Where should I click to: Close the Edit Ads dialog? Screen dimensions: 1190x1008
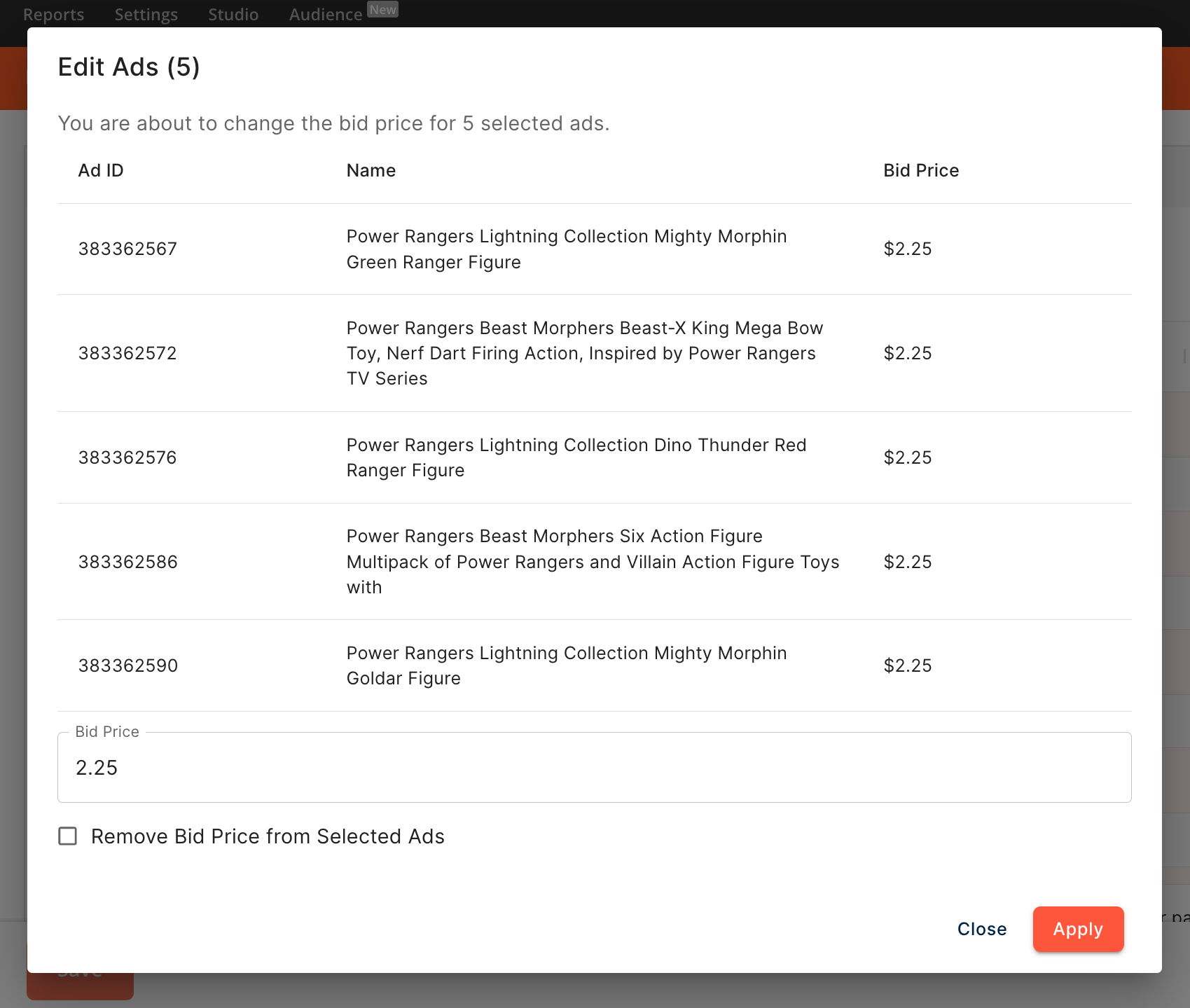pos(982,929)
